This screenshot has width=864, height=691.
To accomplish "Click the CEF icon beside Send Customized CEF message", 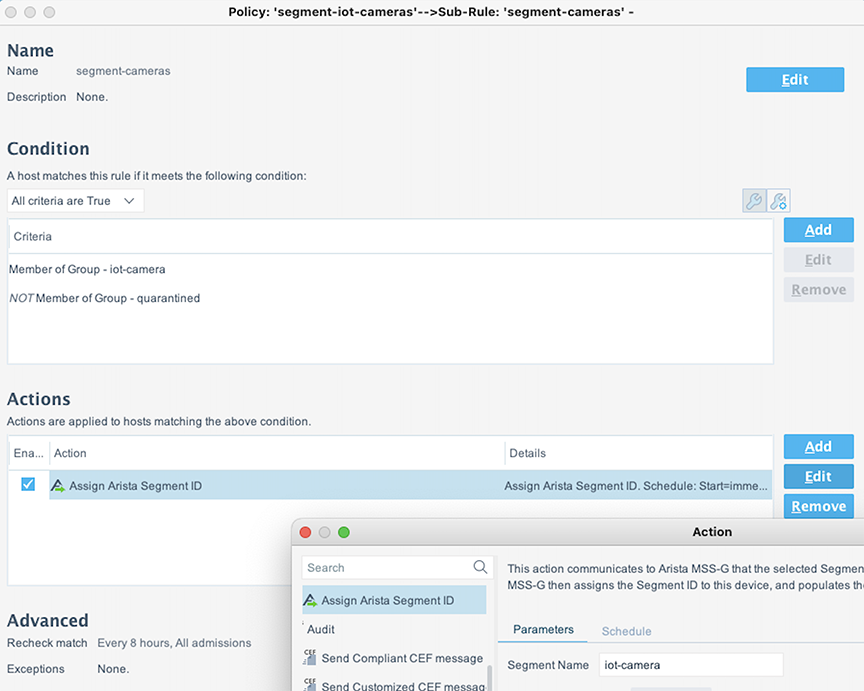I will (x=310, y=685).
